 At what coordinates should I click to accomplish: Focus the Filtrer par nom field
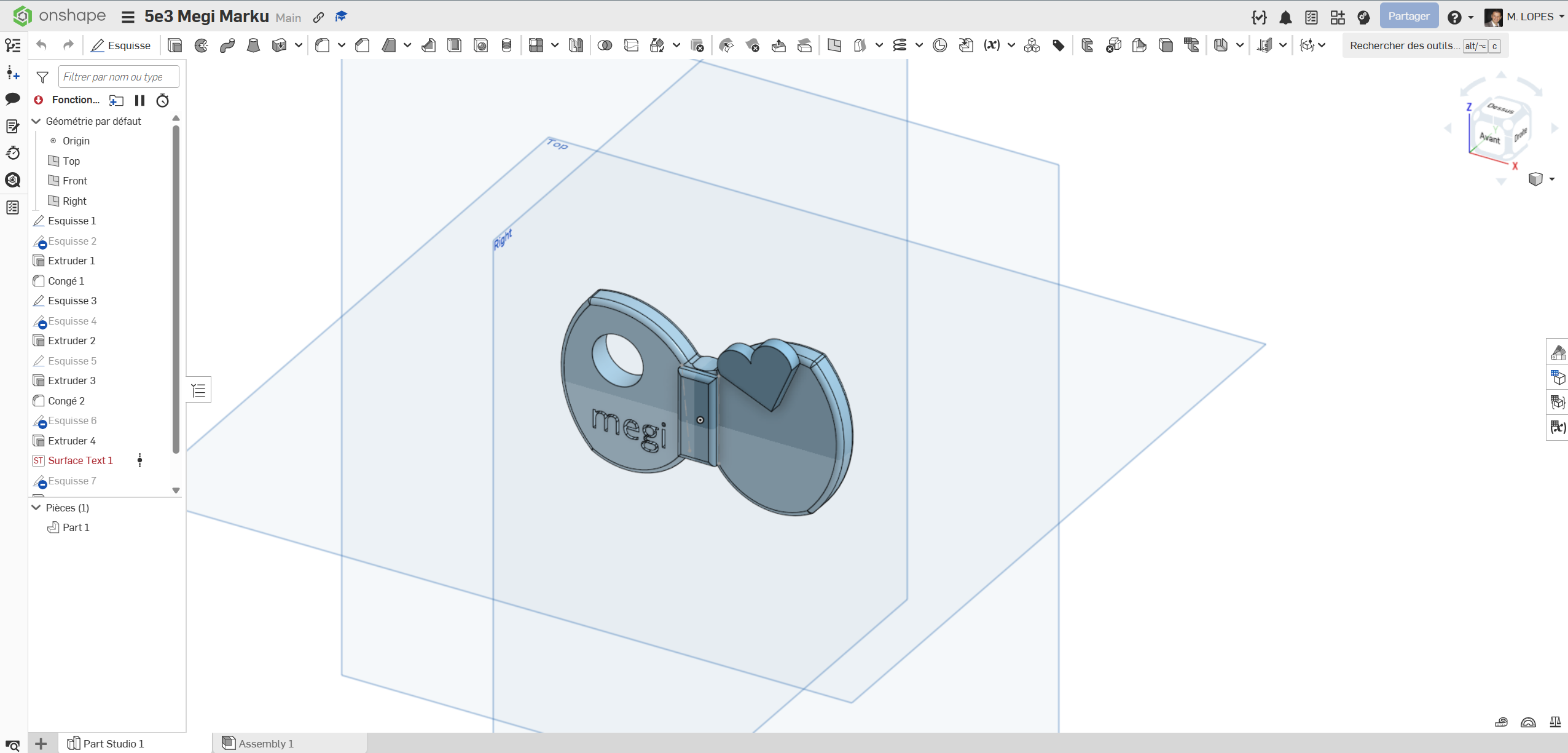point(118,77)
